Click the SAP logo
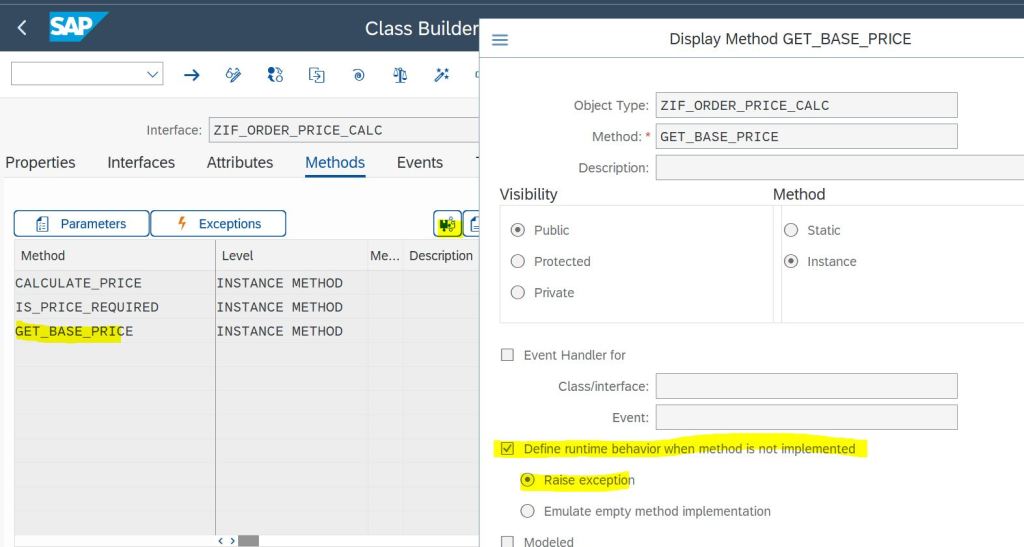The width and height of the screenshot is (1024, 547). pyautogui.click(x=78, y=27)
